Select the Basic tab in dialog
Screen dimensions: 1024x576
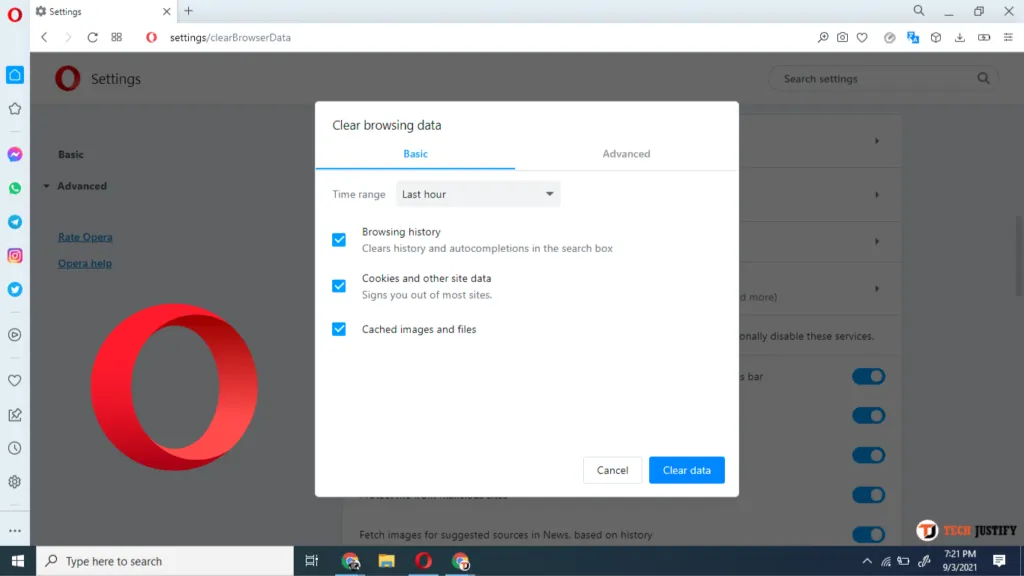point(415,154)
